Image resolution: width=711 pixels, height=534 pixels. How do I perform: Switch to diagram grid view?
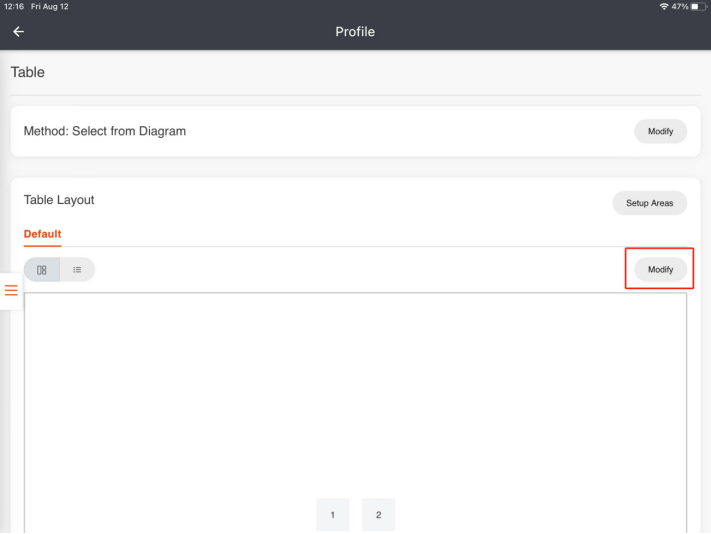pos(42,270)
